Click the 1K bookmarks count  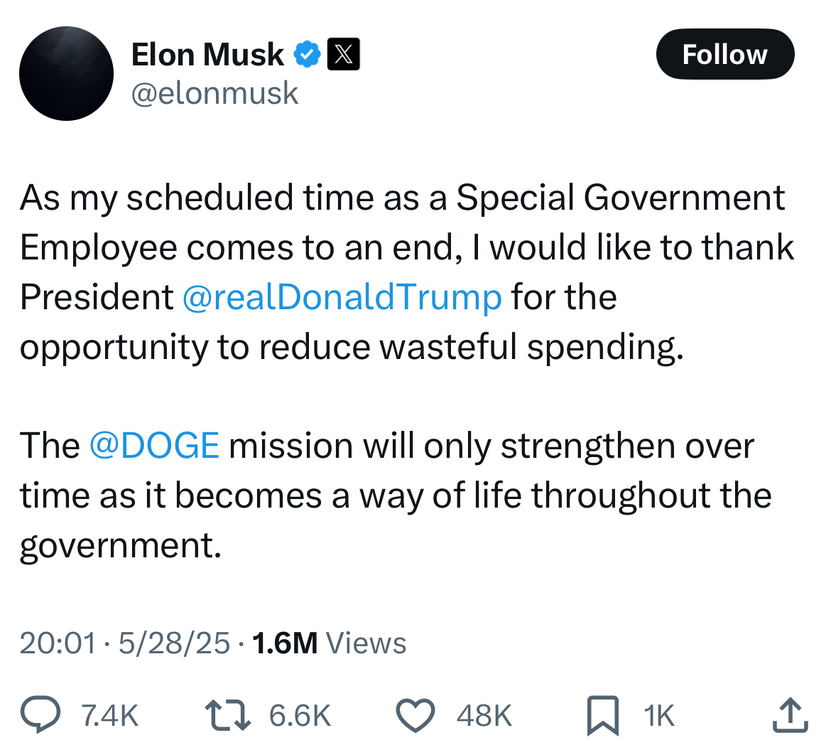(x=659, y=715)
